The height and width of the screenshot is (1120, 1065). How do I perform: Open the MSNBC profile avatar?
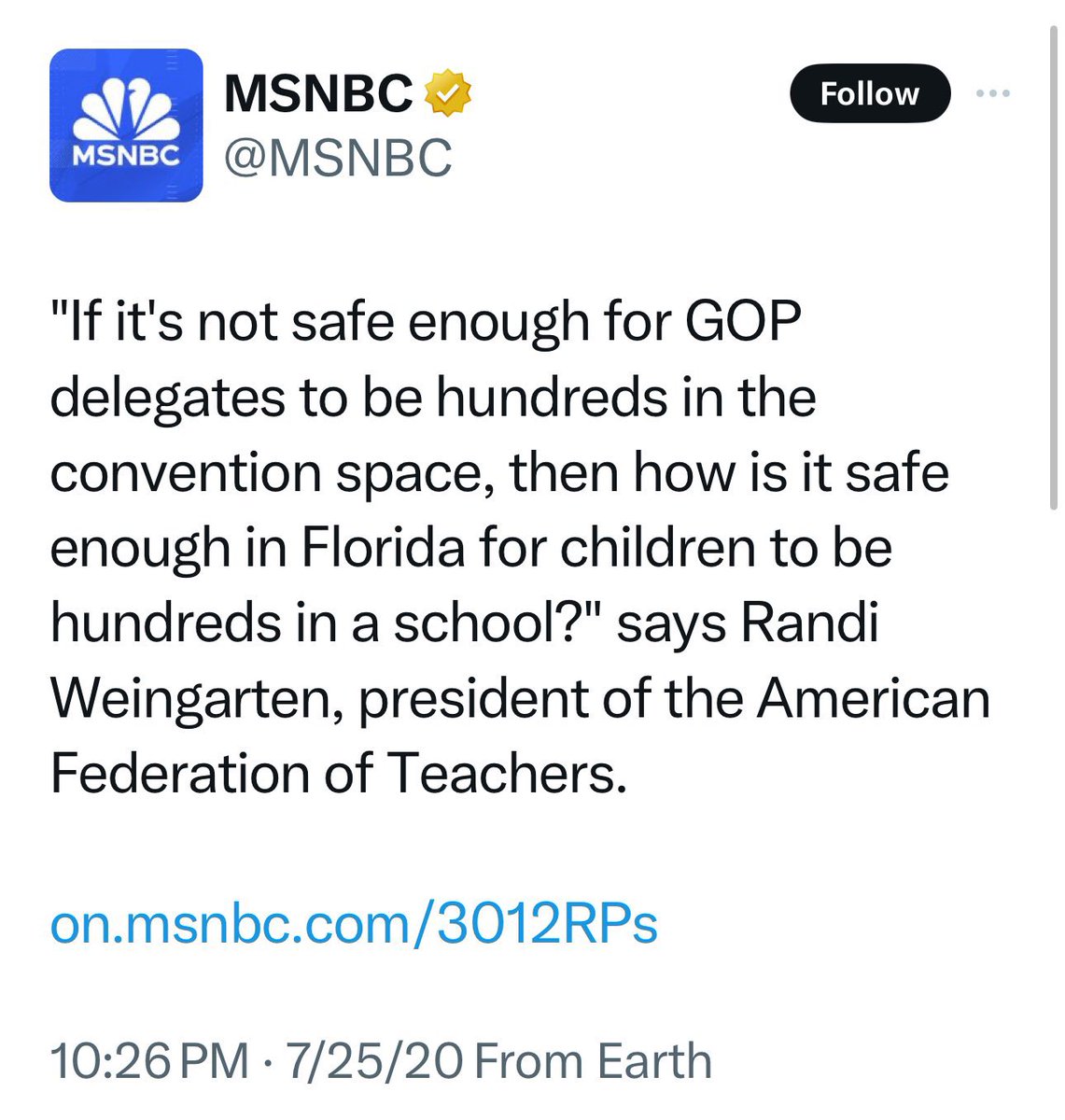126,125
